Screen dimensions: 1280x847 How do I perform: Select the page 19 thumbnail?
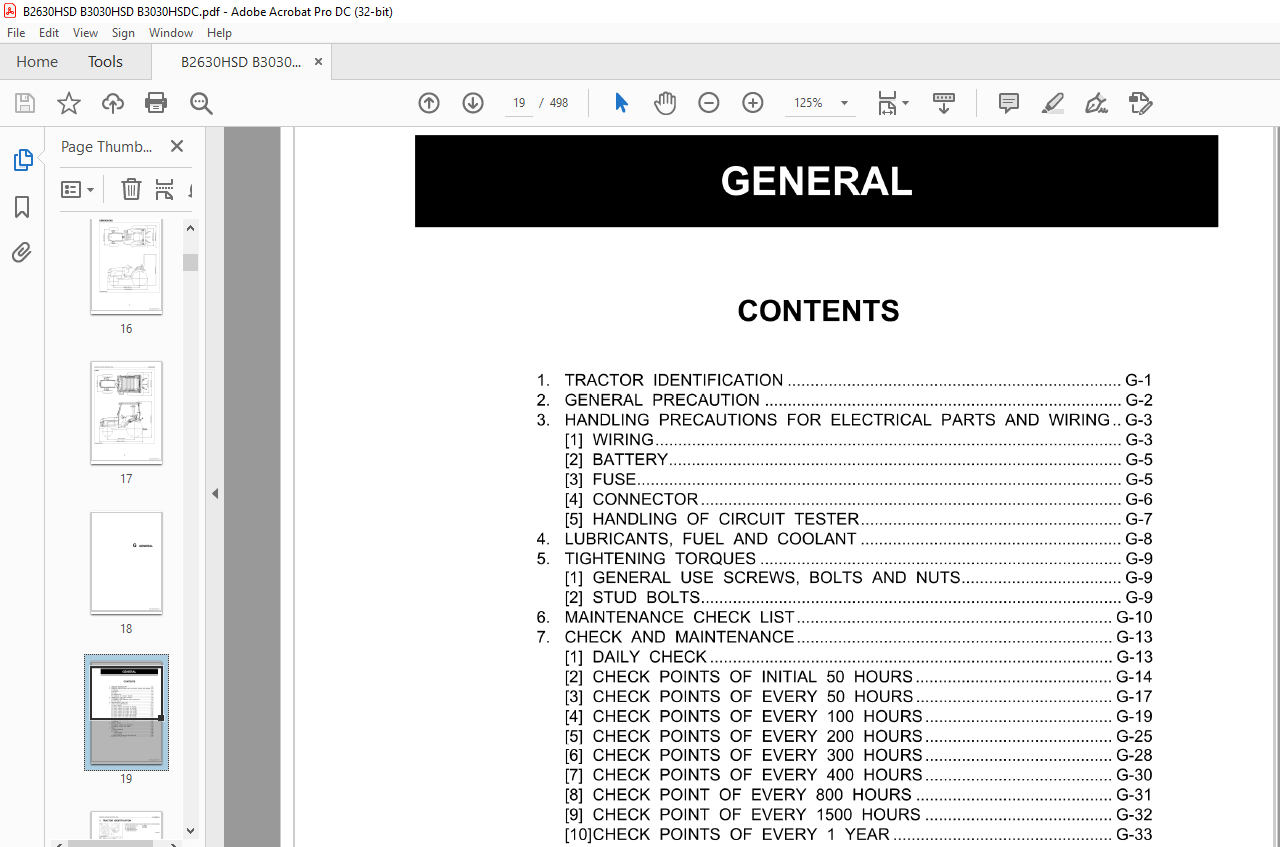(x=126, y=713)
